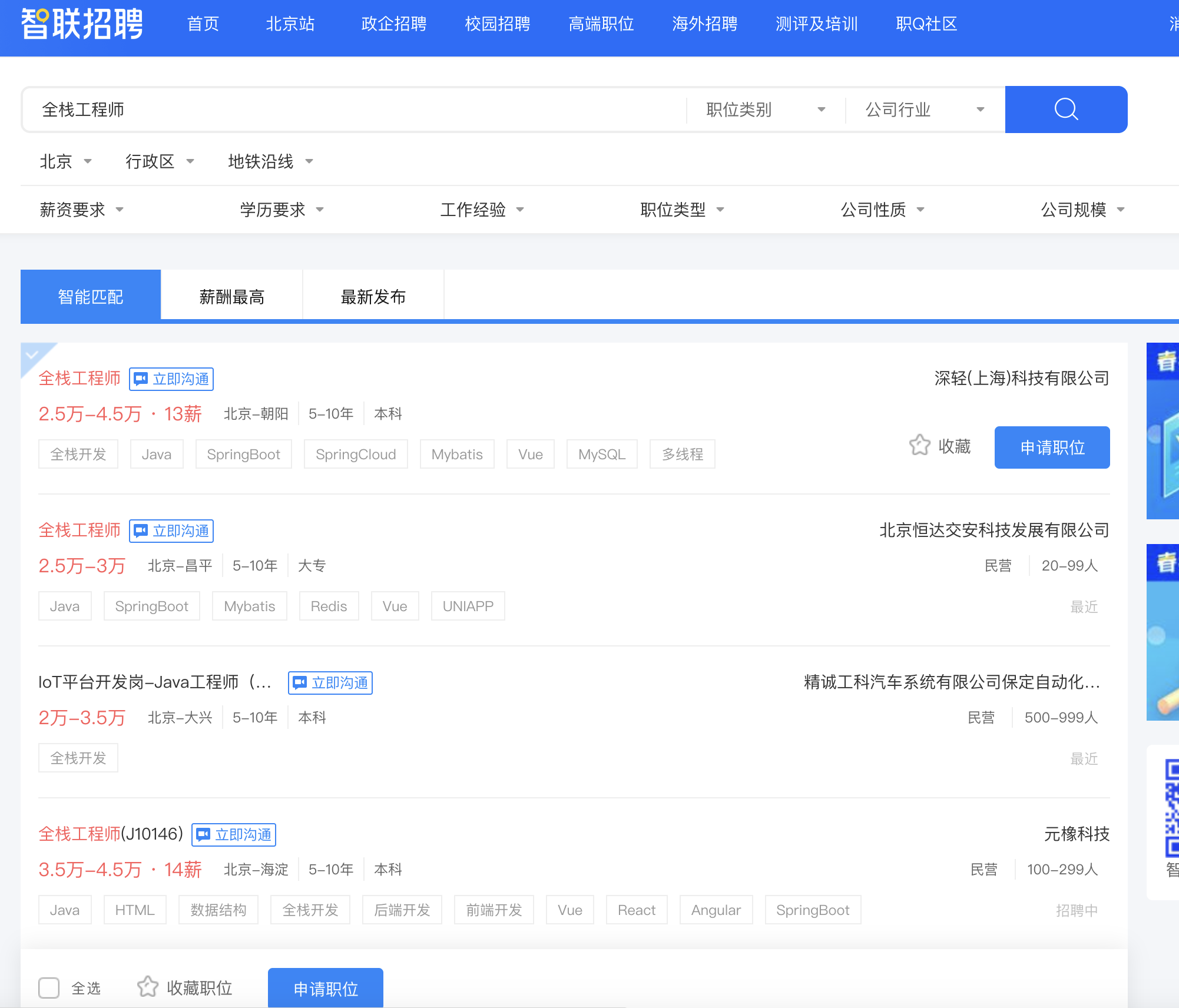Click the QR code image on right sidebar
Viewport: 1179px width, 1008px height.
[x=1171, y=808]
